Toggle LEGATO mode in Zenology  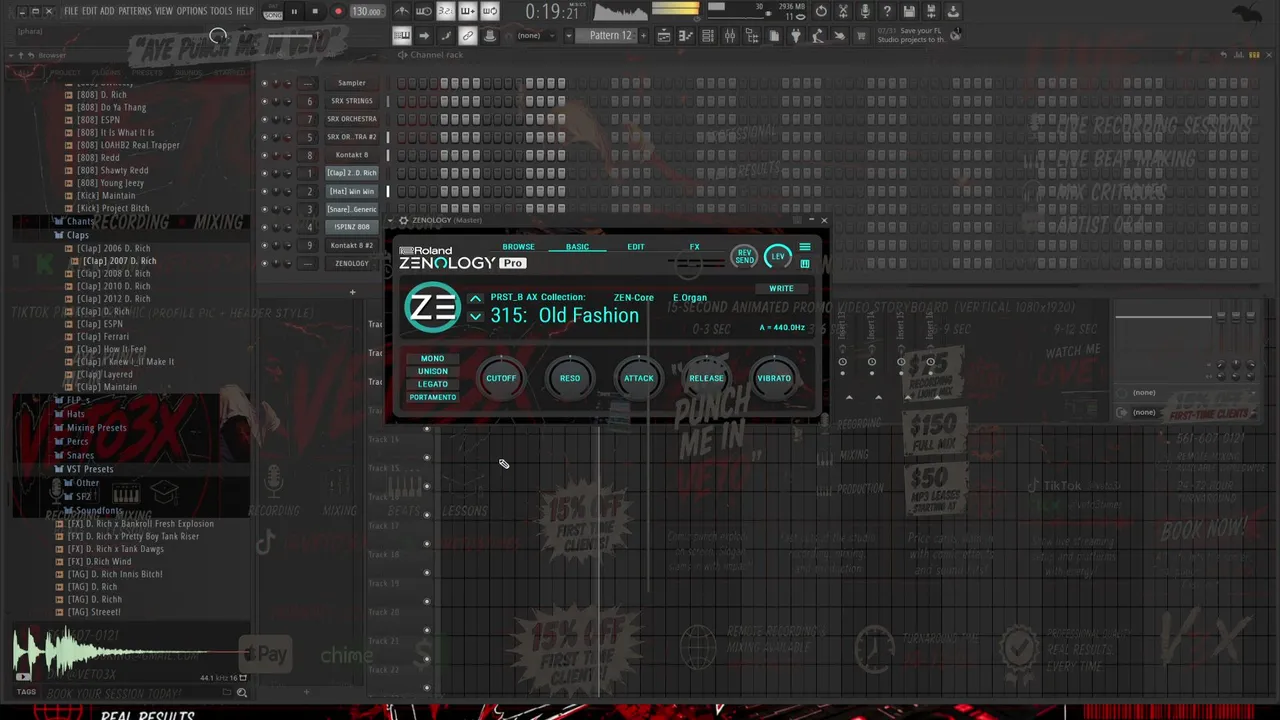coord(433,384)
